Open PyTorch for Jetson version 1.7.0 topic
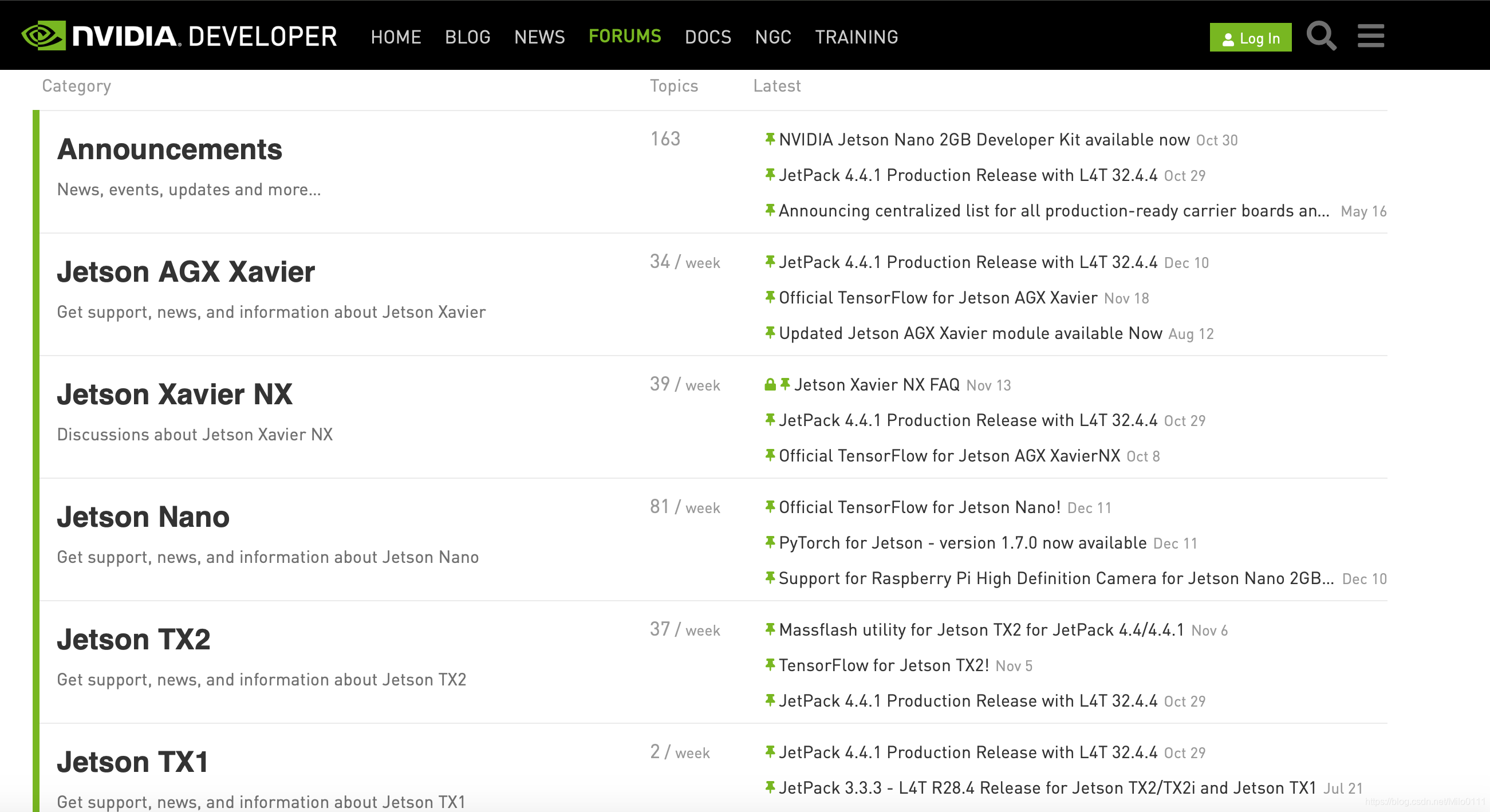This screenshot has width=1490, height=812. click(963, 543)
